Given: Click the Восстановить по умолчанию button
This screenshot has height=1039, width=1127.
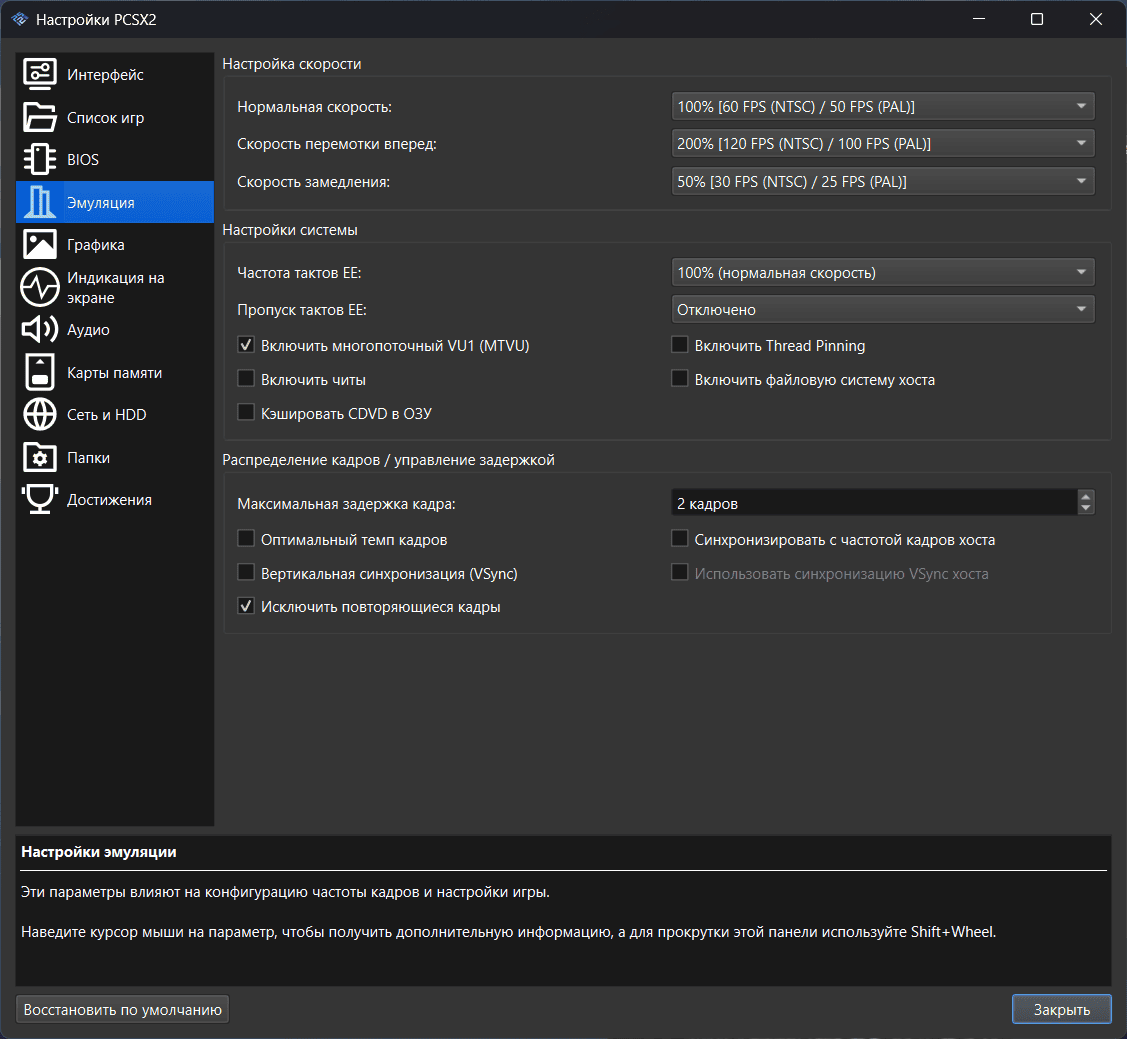Looking at the screenshot, I should [x=122, y=1010].
